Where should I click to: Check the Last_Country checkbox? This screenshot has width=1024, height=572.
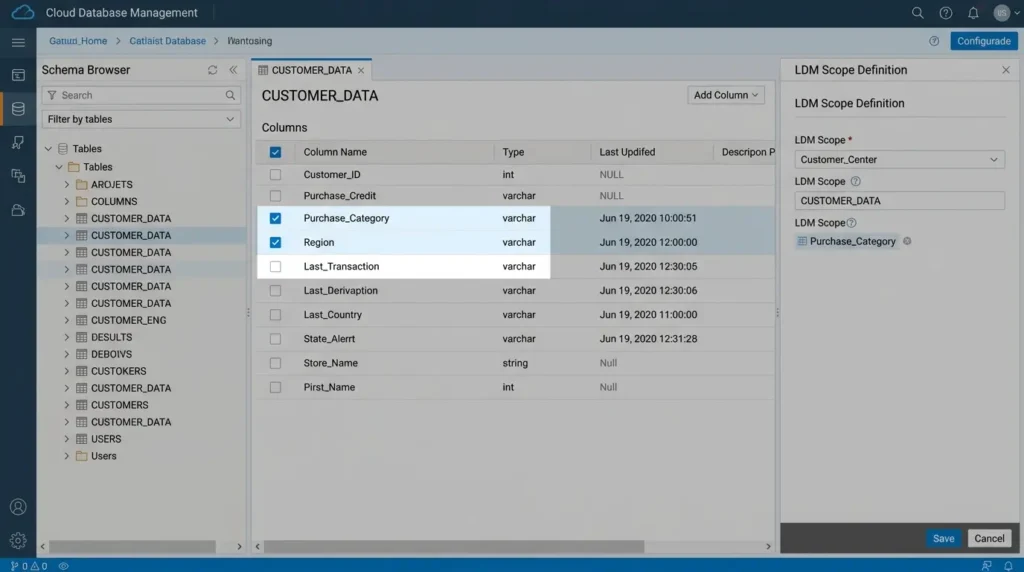[276, 315]
